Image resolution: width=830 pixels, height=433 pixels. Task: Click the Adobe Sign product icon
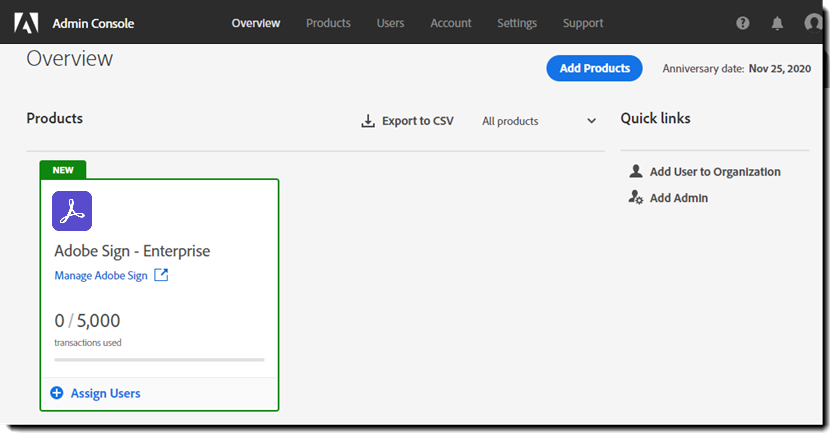click(72, 211)
